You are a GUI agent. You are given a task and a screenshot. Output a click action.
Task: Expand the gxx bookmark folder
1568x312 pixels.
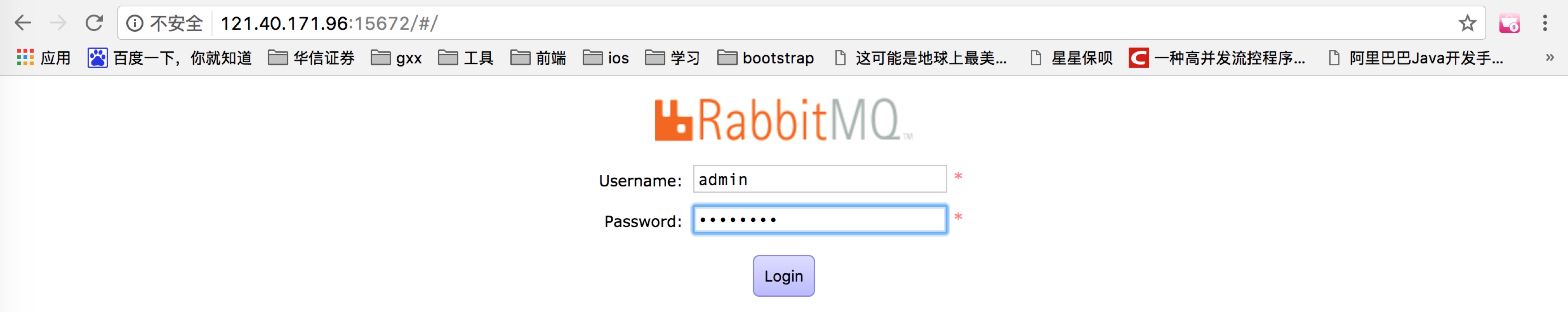(x=396, y=58)
